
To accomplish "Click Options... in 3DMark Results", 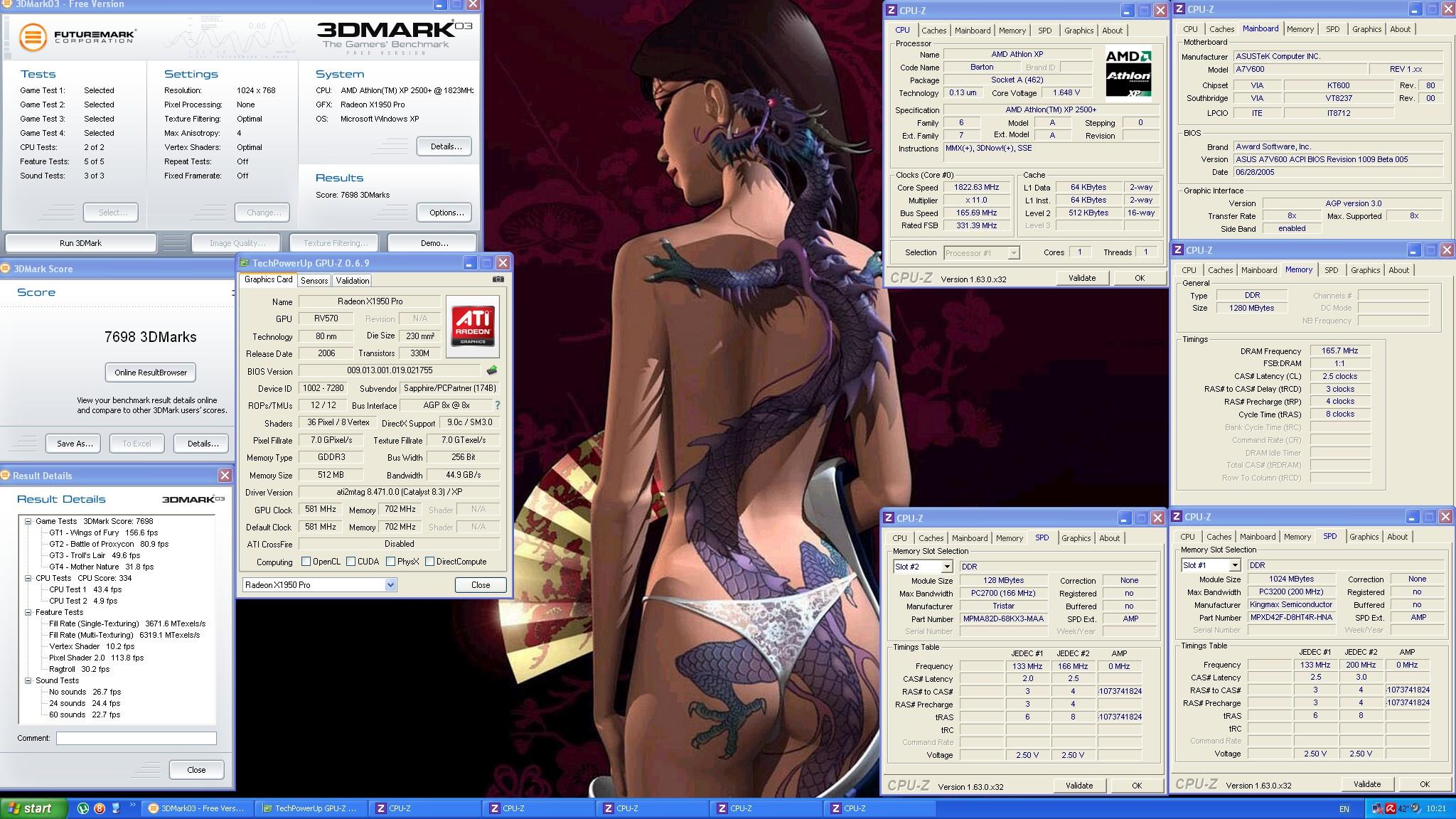I will click(x=446, y=213).
